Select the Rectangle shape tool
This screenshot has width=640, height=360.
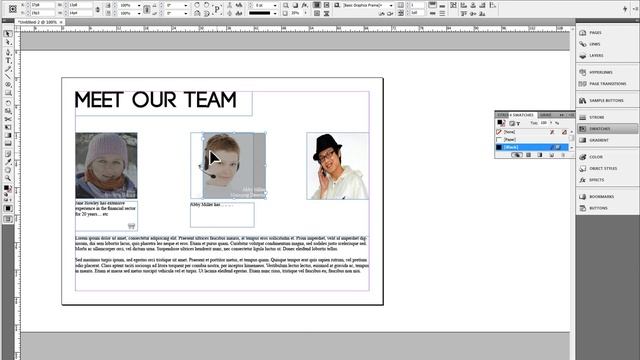pos(8,93)
